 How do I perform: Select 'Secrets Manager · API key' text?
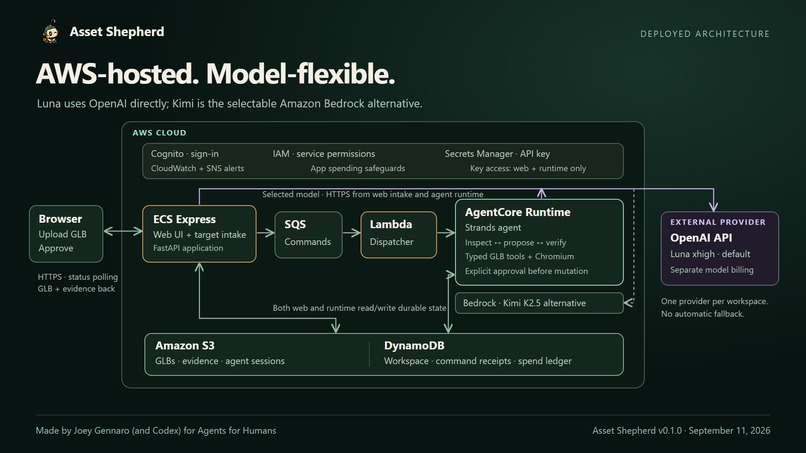497,154
